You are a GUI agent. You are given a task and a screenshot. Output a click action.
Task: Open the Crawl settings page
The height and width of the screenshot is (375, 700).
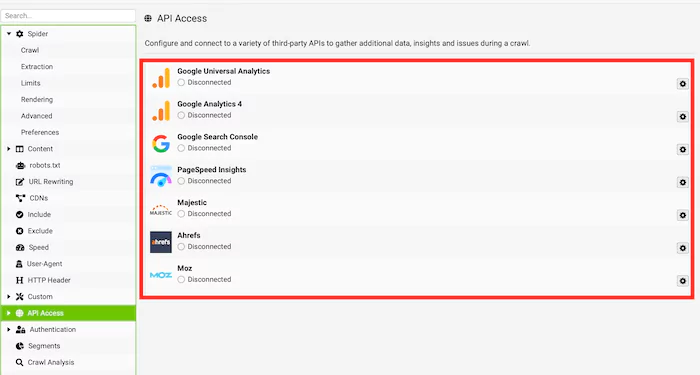pos(30,50)
